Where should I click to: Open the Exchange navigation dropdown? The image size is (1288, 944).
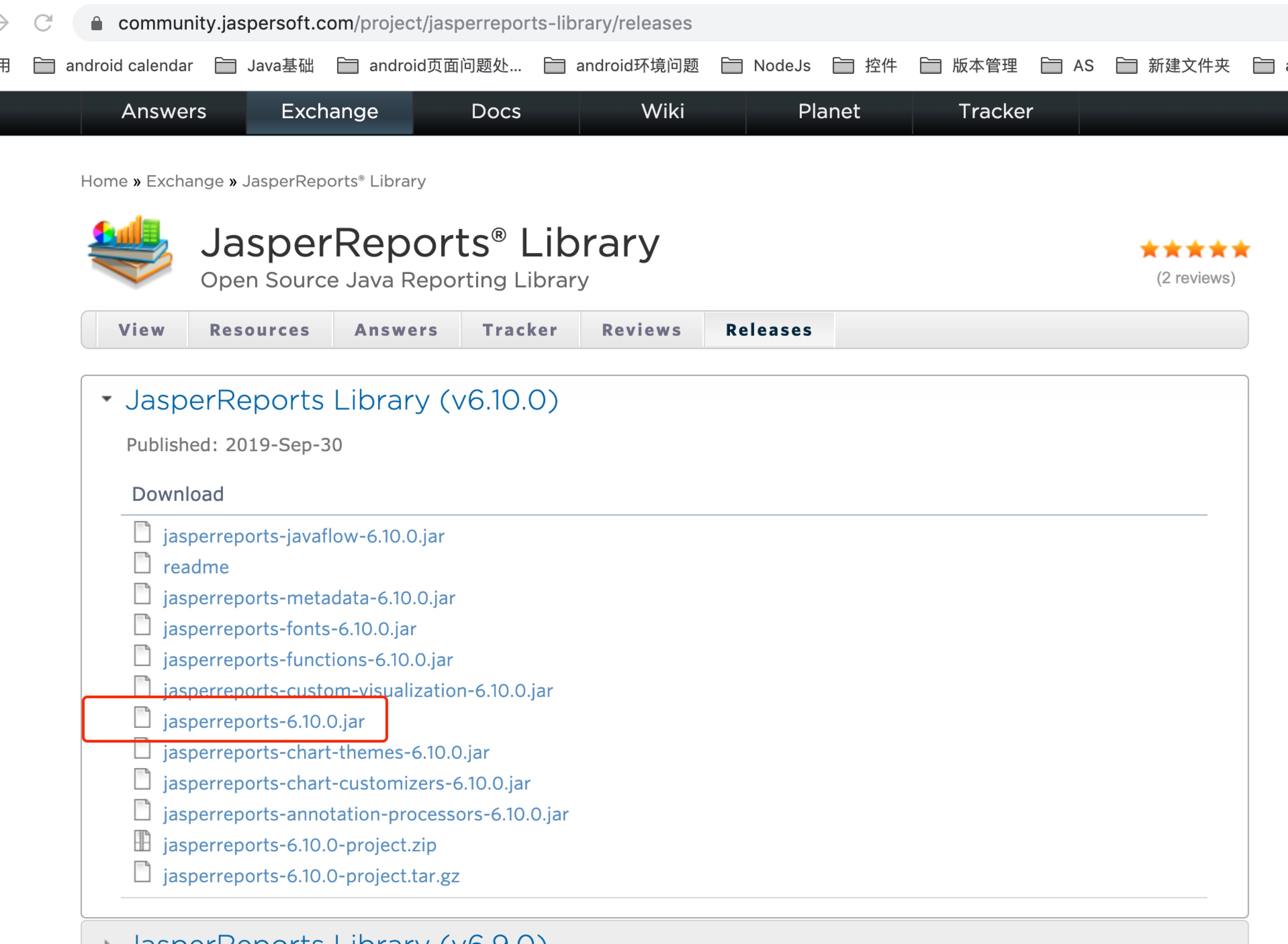[x=329, y=111]
